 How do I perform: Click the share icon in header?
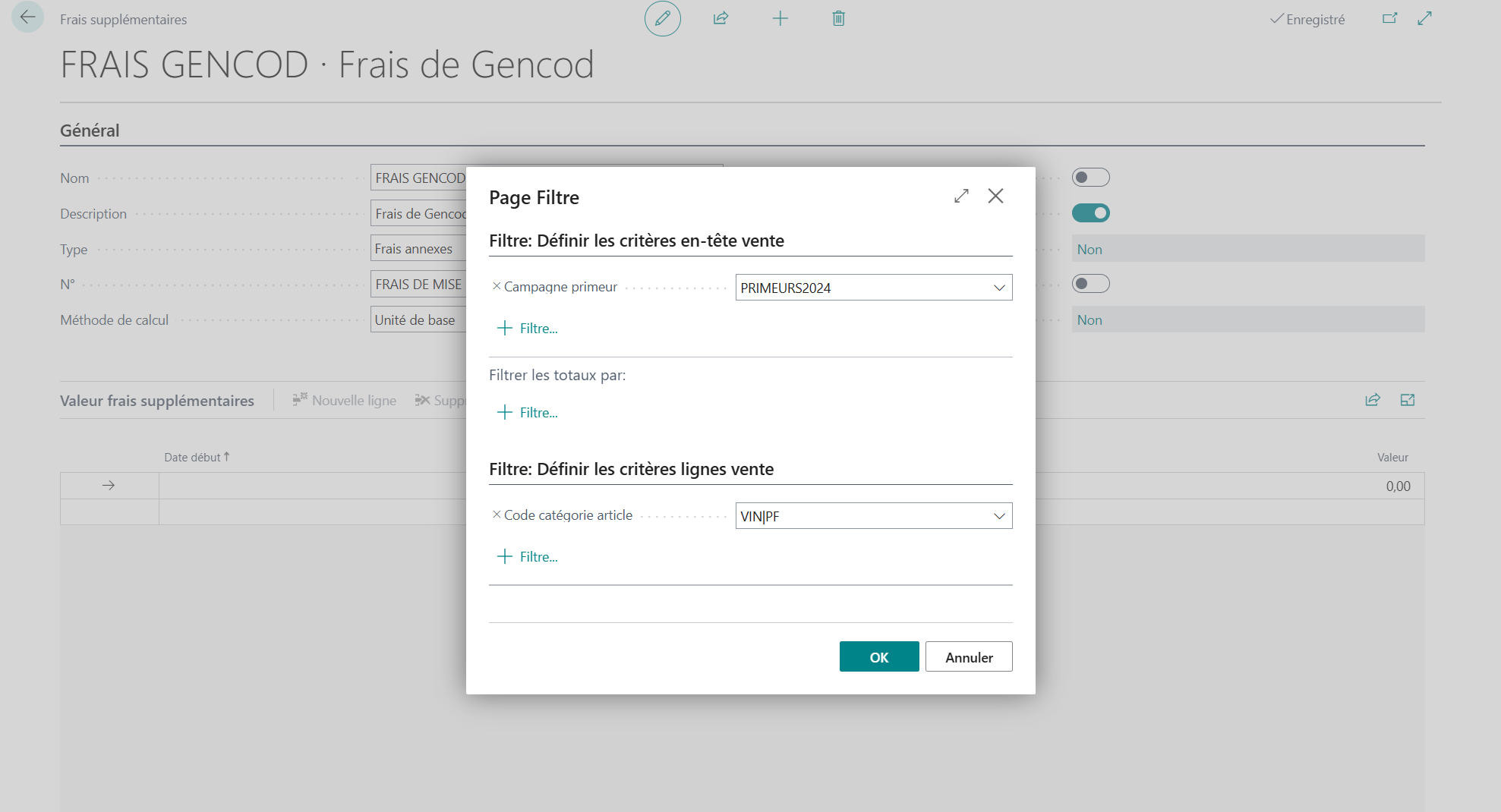point(721,18)
